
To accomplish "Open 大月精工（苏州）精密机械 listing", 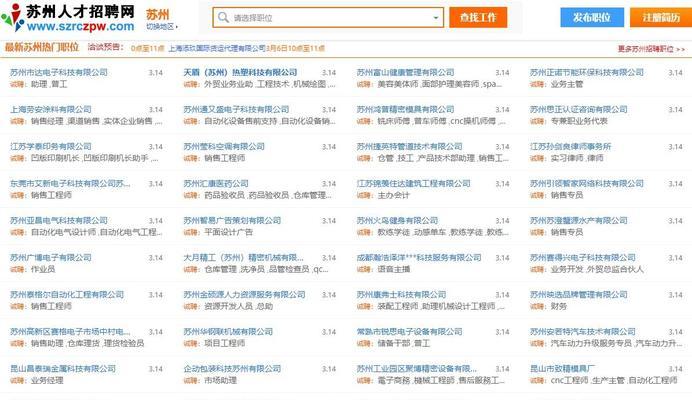I will point(243,258).
